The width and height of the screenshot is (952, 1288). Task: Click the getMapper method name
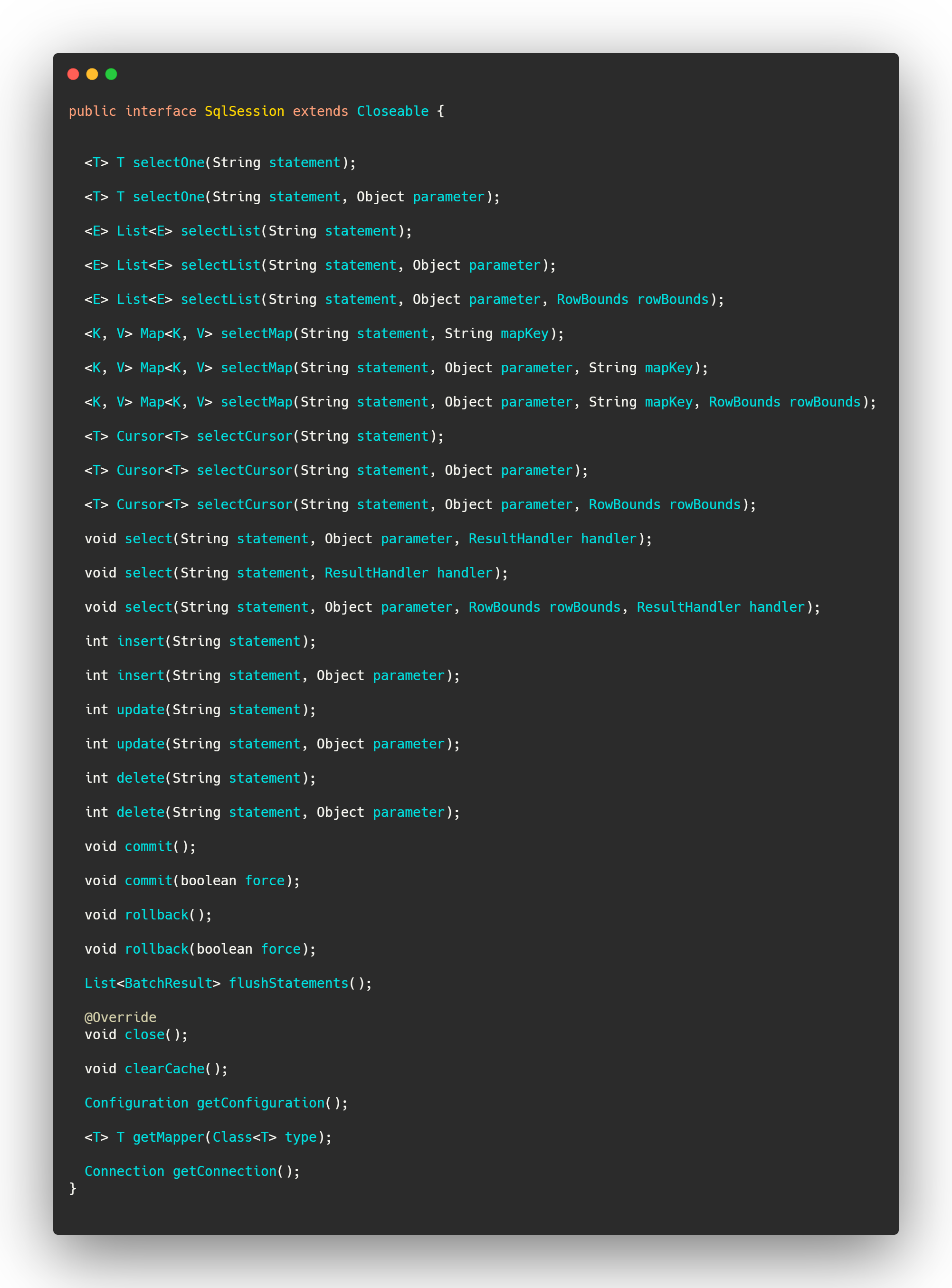click(x=168, y=1137)
